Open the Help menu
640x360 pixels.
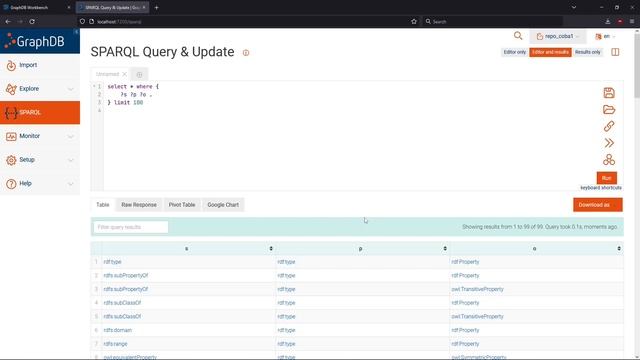25,183
